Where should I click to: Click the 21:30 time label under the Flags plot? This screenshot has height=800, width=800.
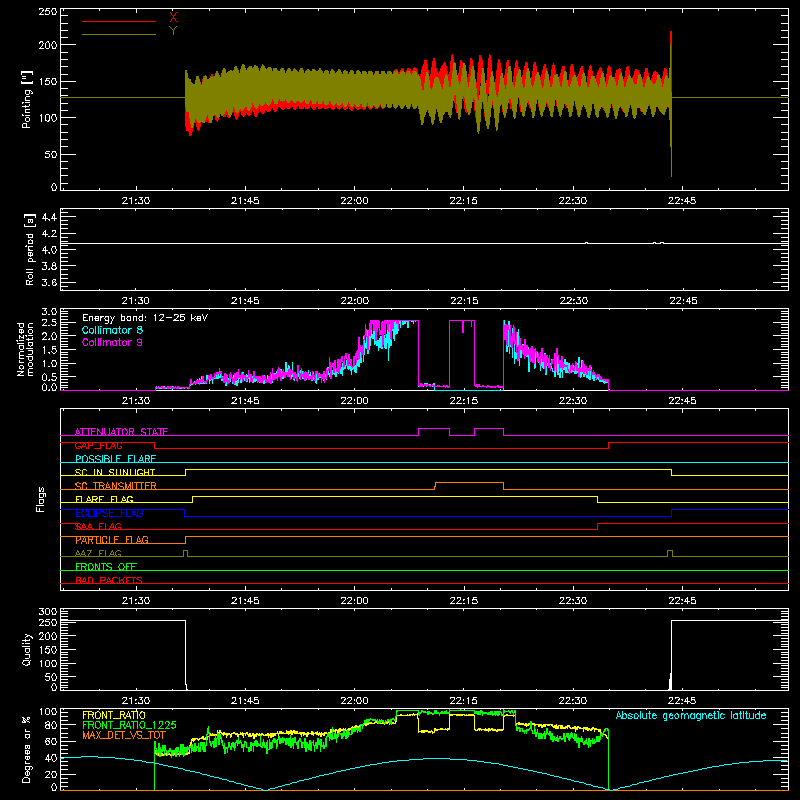tap(136, 601)
